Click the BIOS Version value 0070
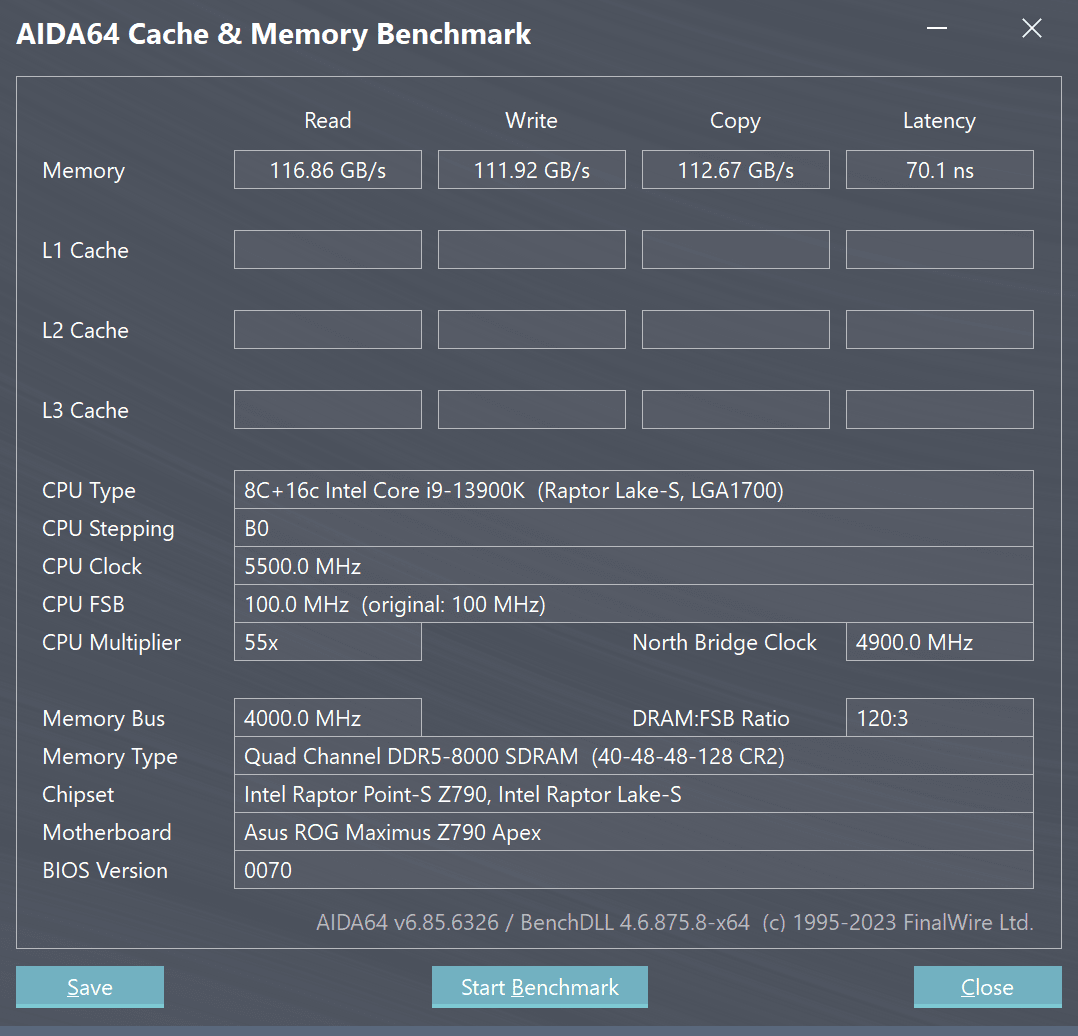This screenshot has height=1036, width=1078. 634,870
